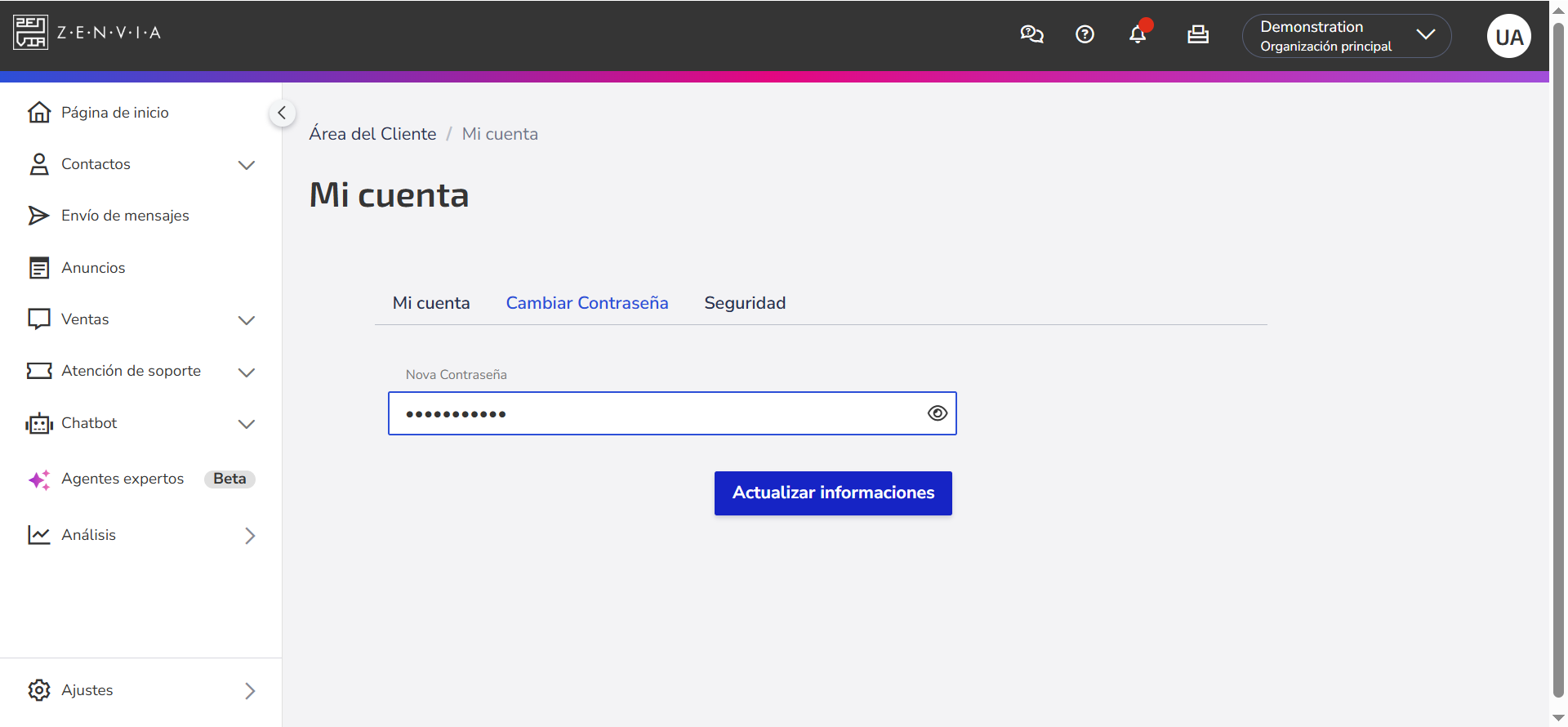Select the Cambiar Contraseña tab
The image size is (1568, 727).
[587, 303]
